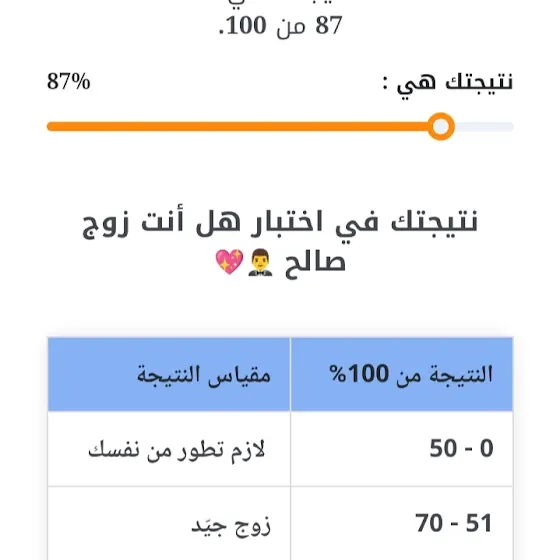
Task: Click the heading نتيجتك في اختبار هل أنت زوج
Action: (x=280, y=224)
